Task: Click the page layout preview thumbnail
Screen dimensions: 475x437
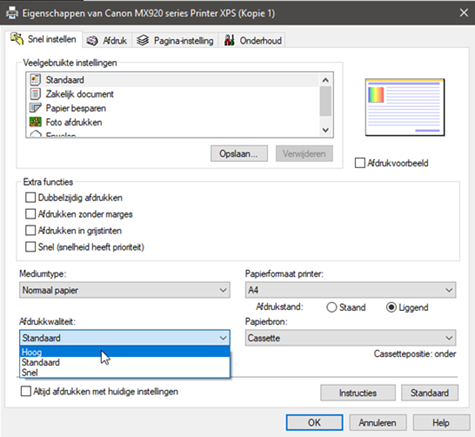Action: click(405, 107)
